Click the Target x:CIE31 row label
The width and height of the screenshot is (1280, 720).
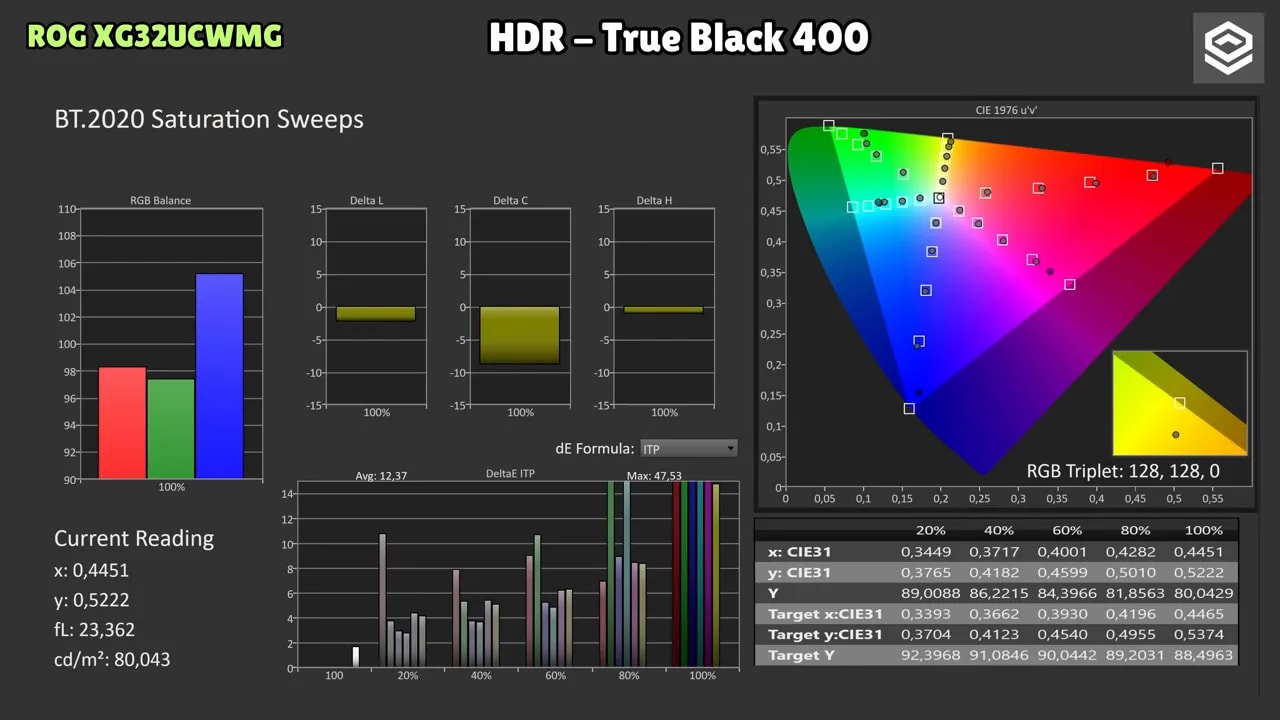coord(825,614)
